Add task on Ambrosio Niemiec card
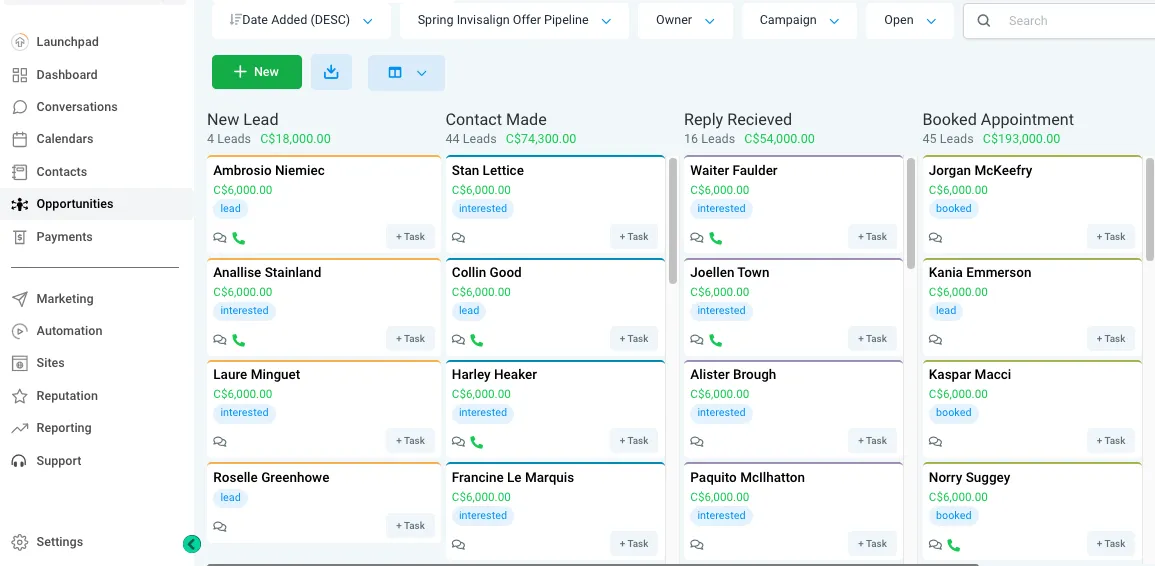 [410, 237]
